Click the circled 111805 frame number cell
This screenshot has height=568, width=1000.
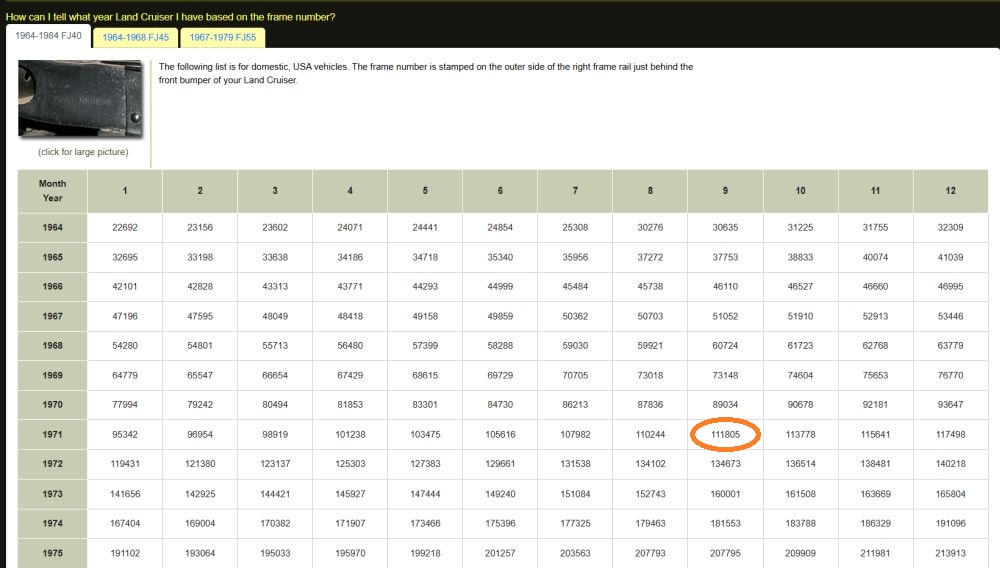pos(725,435)
